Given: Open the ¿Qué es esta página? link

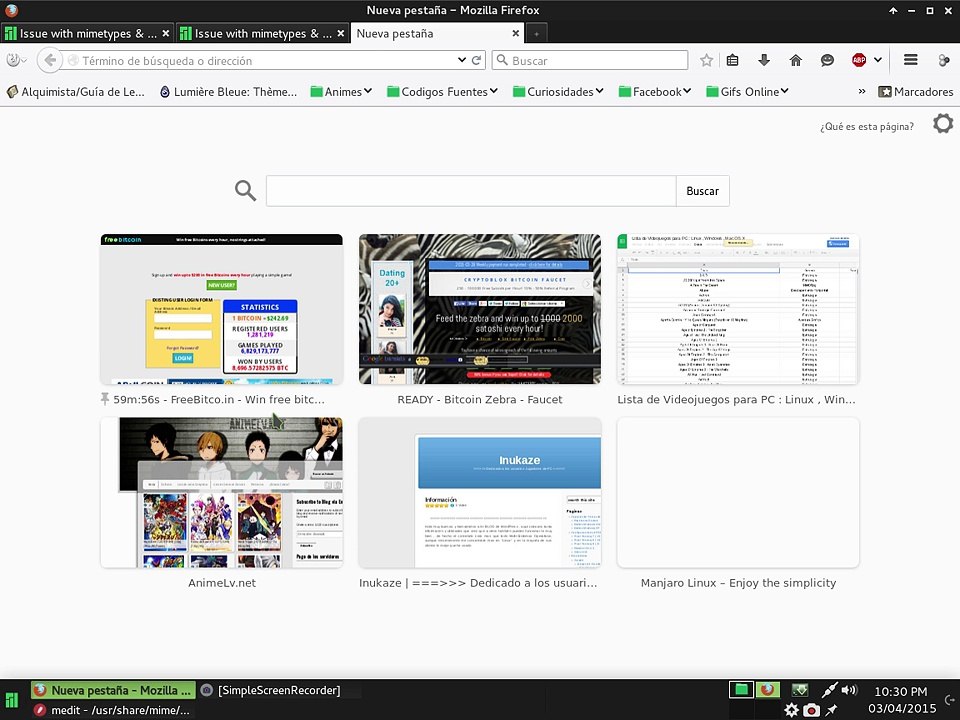Looking at the screenshot, I should click(866, 126).
